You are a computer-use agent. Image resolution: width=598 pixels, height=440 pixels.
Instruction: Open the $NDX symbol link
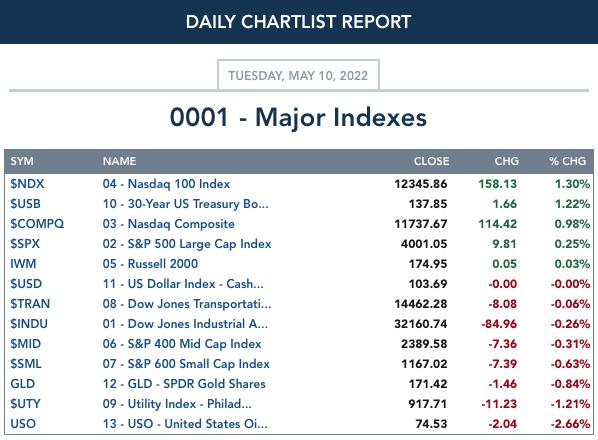pyautogui.click(x=27, y=184)
